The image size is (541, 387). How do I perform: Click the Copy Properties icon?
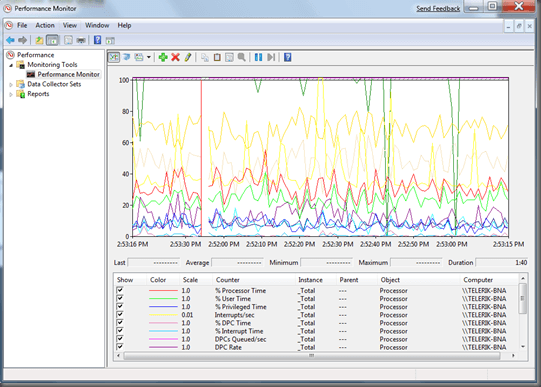[x=205, y=57]
